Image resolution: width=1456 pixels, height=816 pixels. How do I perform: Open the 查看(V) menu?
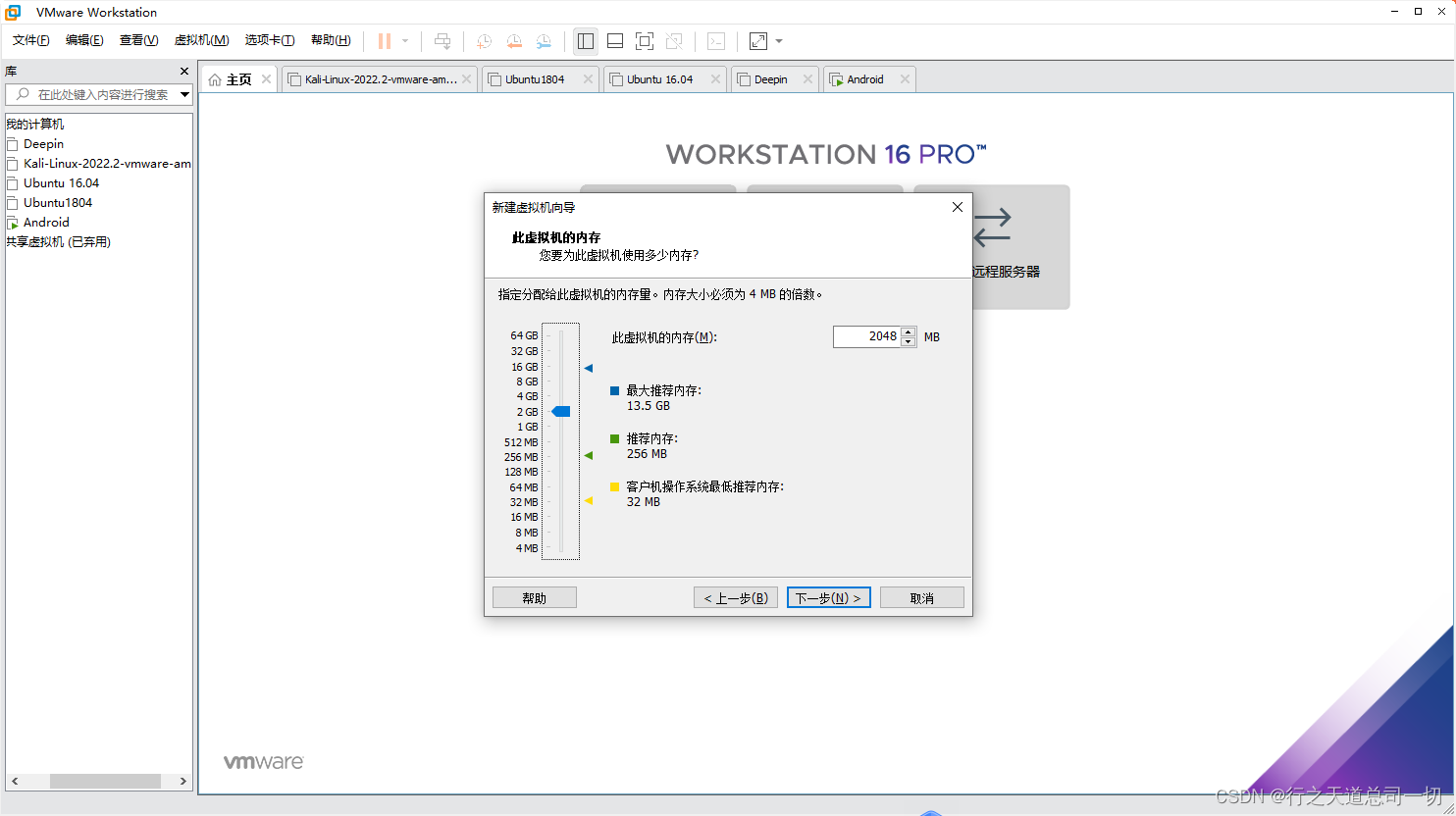pyautogui.click(x=138, y=40)
